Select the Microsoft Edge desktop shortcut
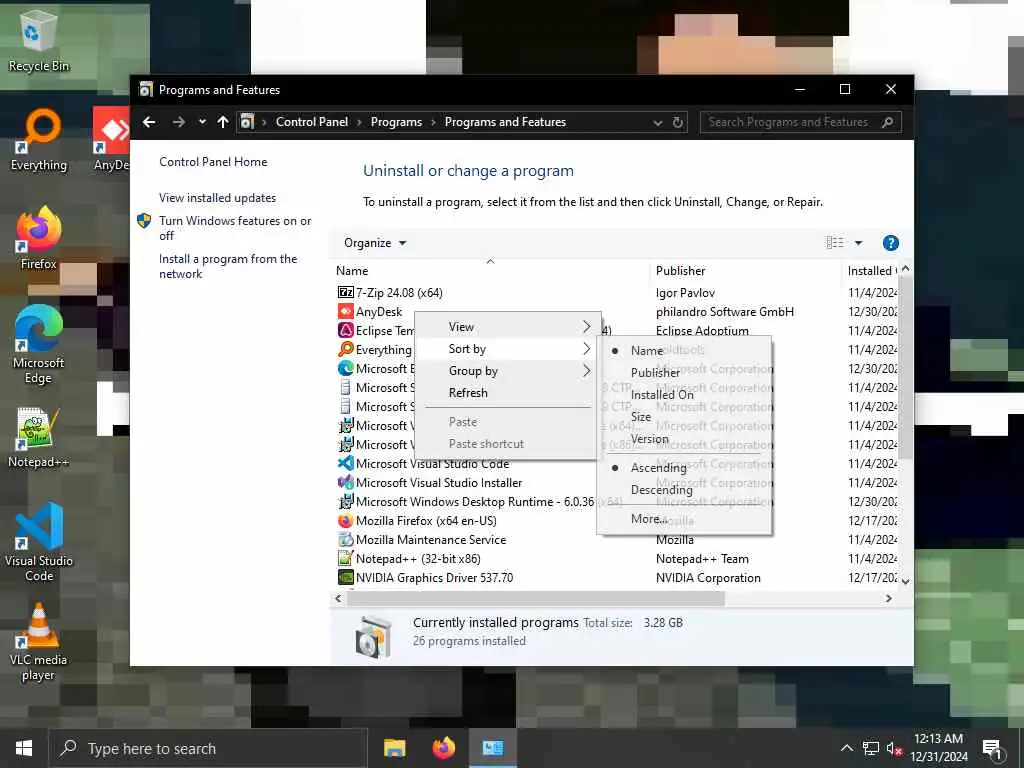 click(x=39, y=344)
